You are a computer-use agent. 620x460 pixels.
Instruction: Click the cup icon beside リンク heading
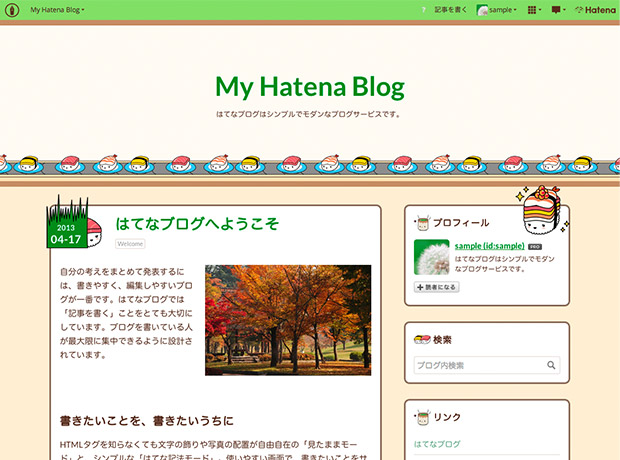coord(422,417)
